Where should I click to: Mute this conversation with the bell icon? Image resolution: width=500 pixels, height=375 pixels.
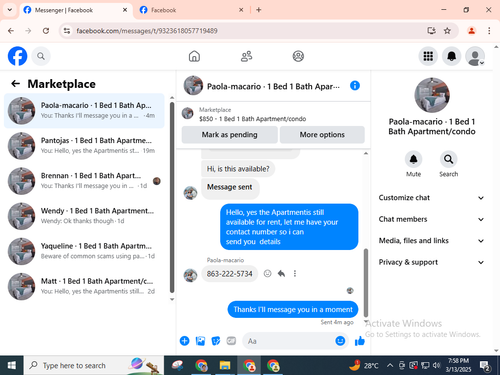[x=413, y=159]
